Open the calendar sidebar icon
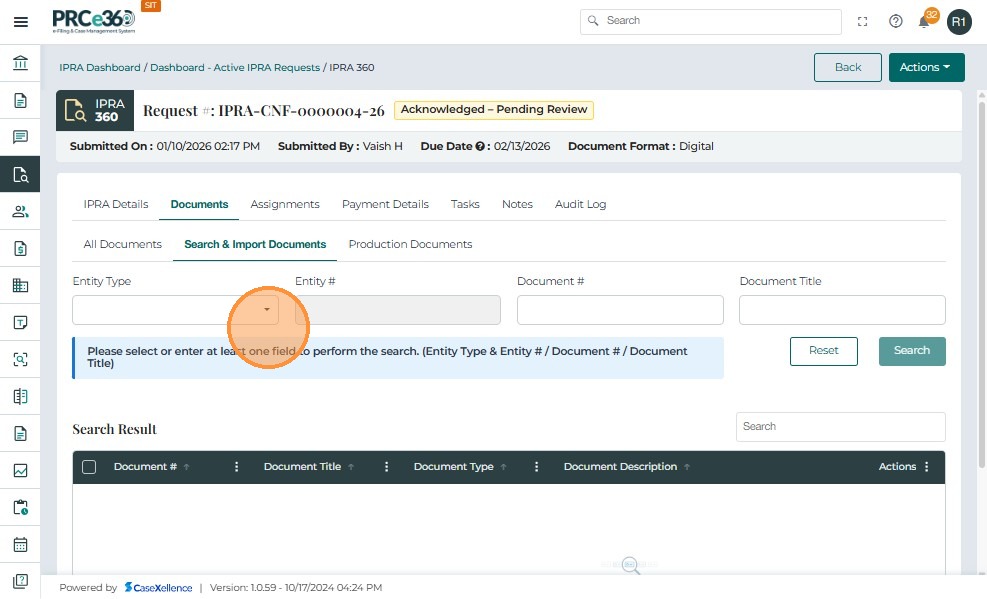The height and width of the screenshot is (599, 987). point(20,544)
